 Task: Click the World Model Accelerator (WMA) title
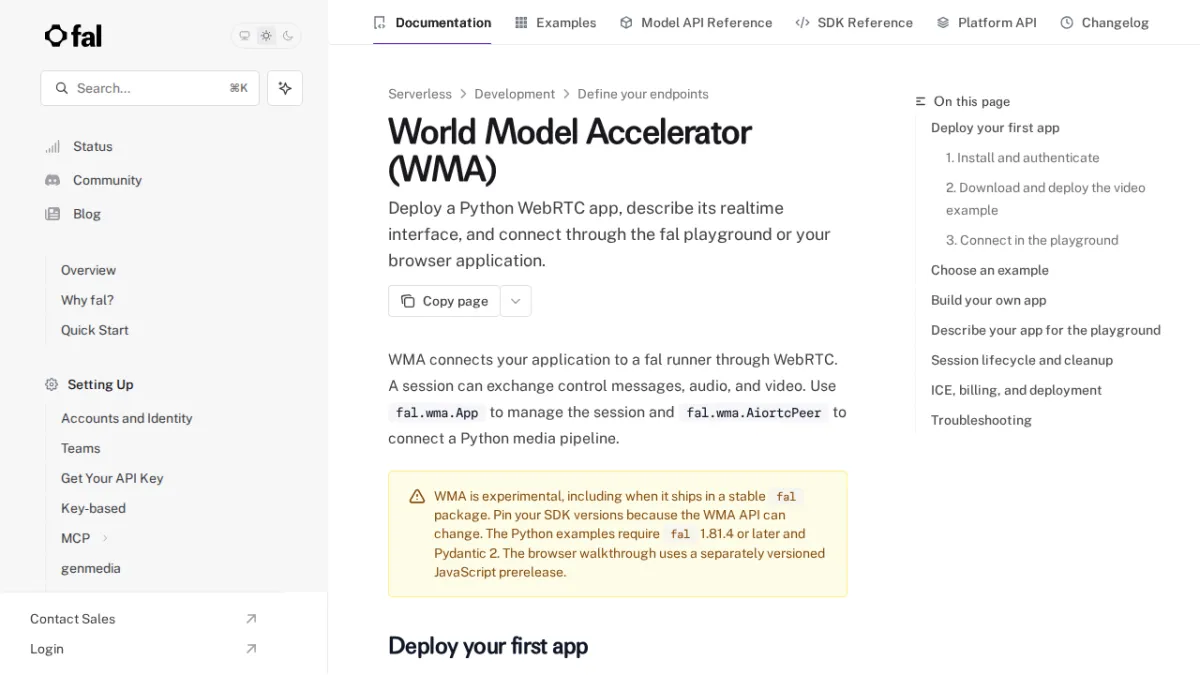click(x=570, y=150)
